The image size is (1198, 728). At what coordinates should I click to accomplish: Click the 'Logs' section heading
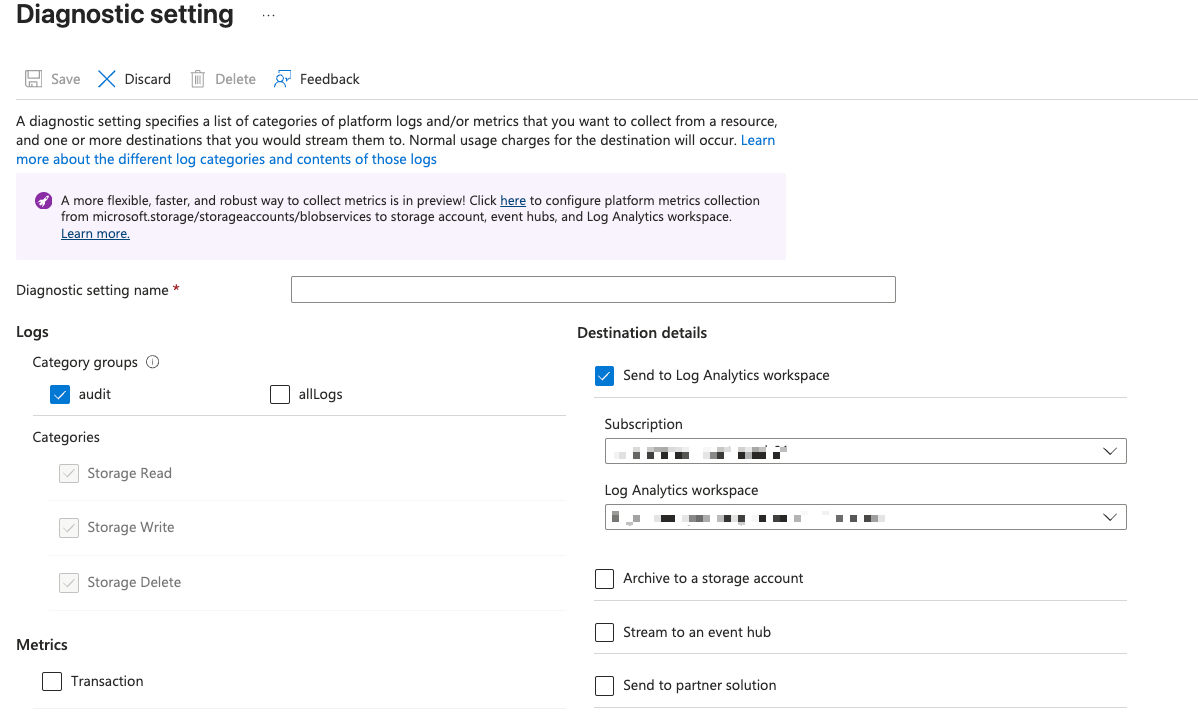coord(32,332)
